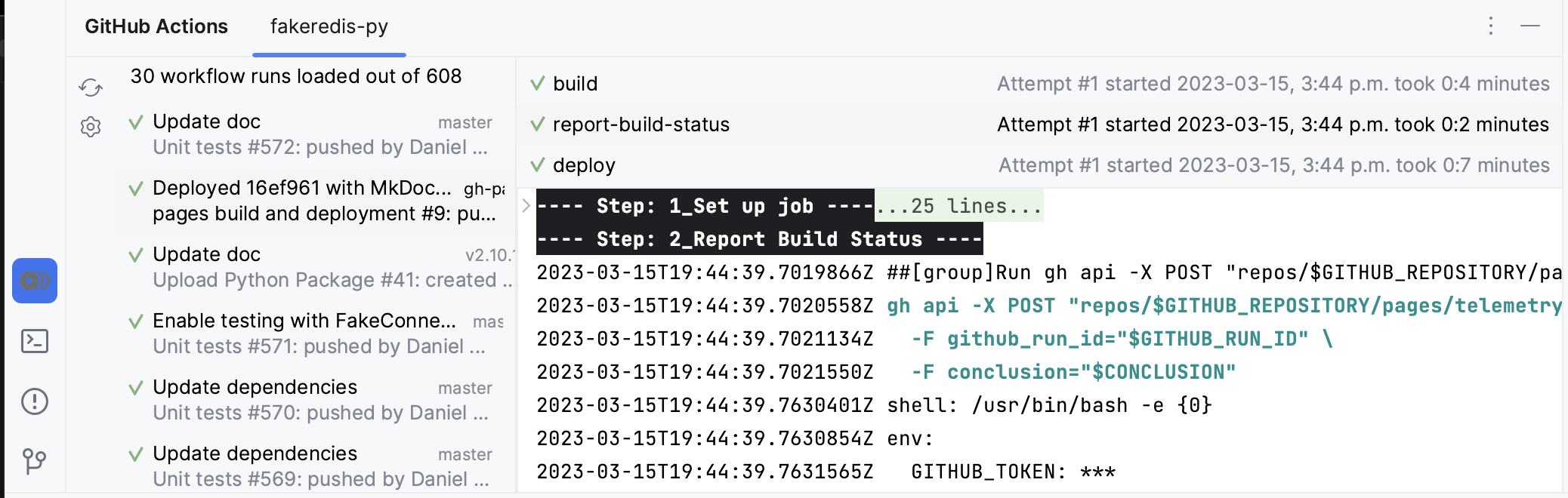Open the Problems tool window icon
This screenshot has width=1568, height=498.
(35, 401)
